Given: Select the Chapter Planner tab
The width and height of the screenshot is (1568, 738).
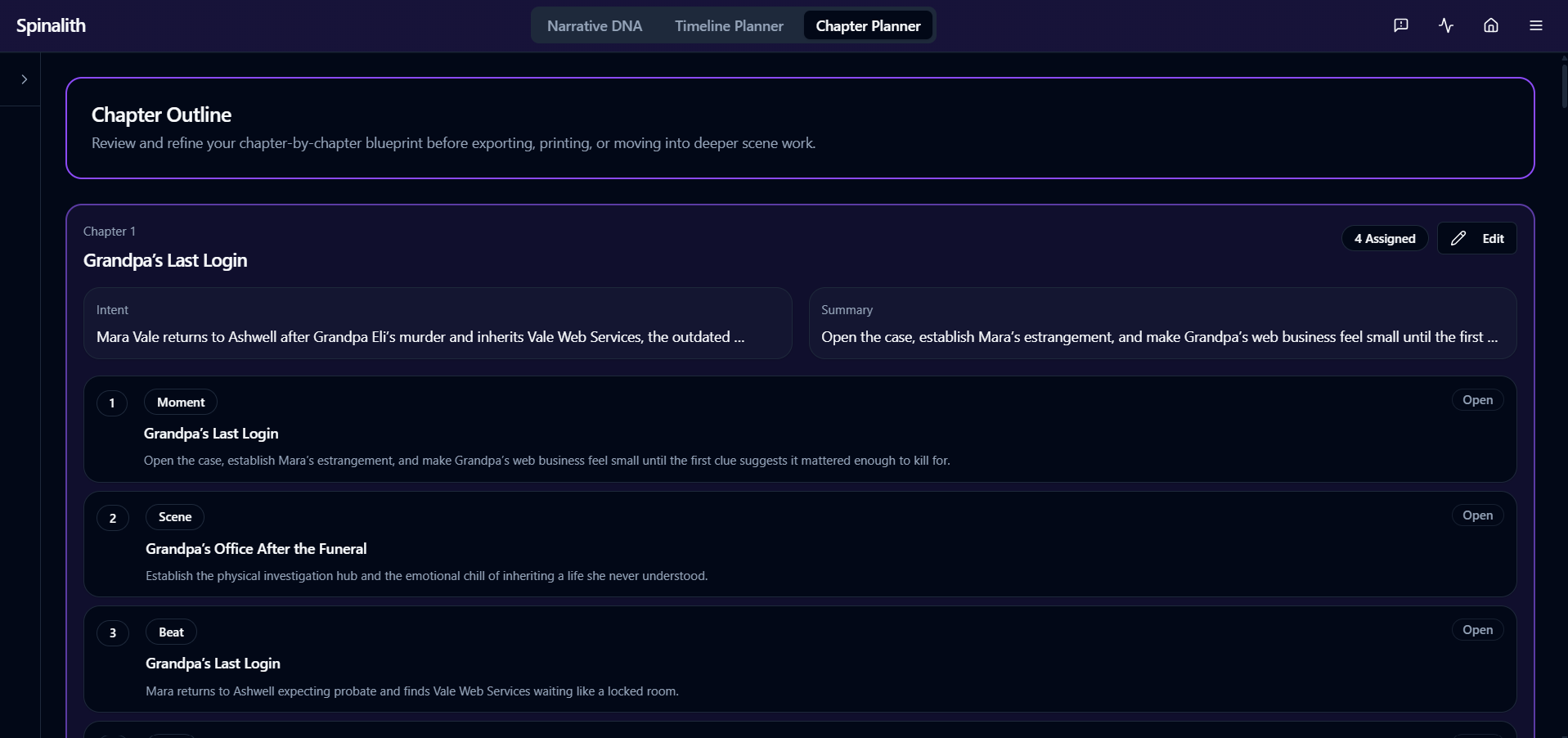Looking at the screenshot, I should (x=868, y=26).
